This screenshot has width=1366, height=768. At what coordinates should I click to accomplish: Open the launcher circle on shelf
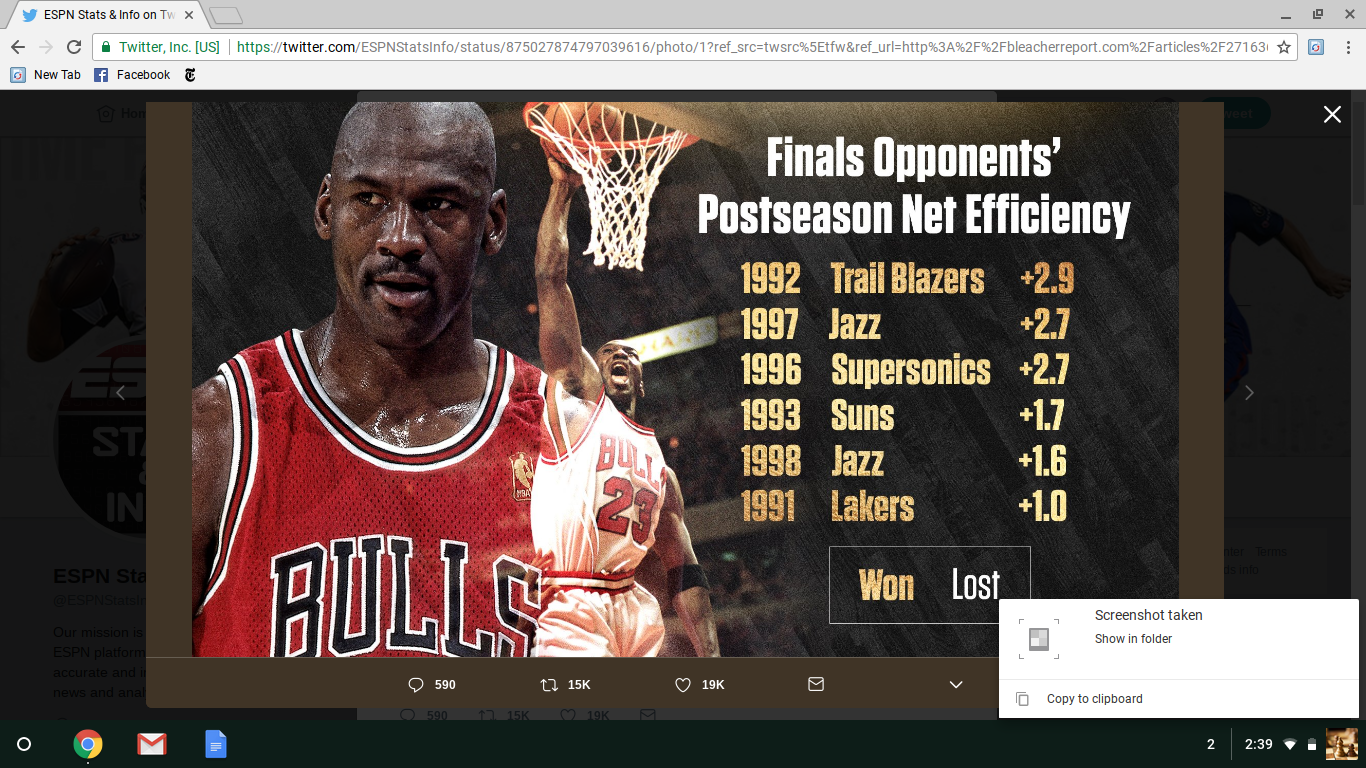24,744
